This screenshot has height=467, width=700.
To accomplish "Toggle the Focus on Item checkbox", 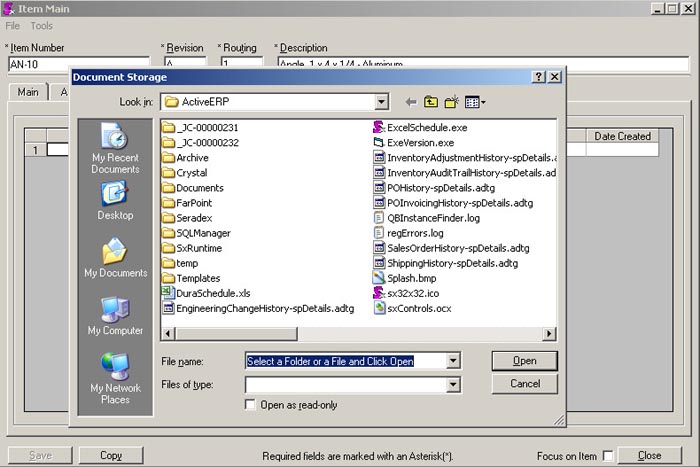I will pos(608,456).
